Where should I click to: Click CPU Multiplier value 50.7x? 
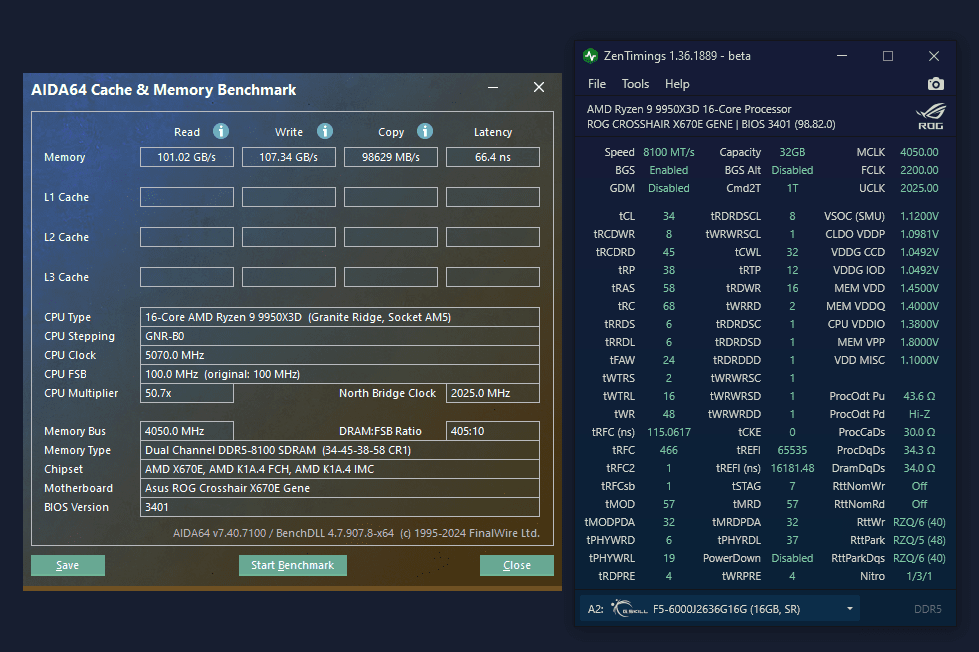click(x=187, y=393)
